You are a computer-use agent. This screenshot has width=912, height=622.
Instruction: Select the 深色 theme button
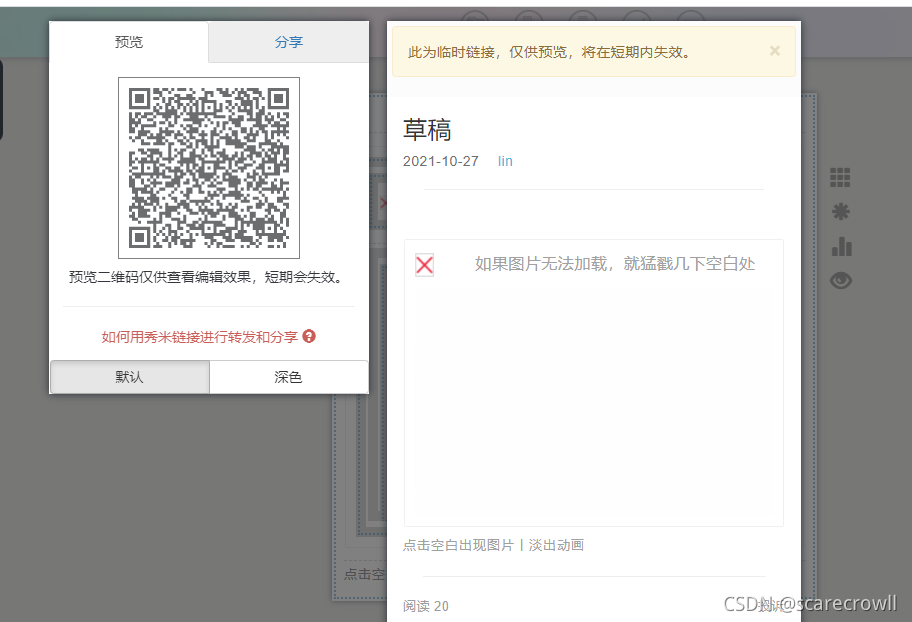pos(288,377)
